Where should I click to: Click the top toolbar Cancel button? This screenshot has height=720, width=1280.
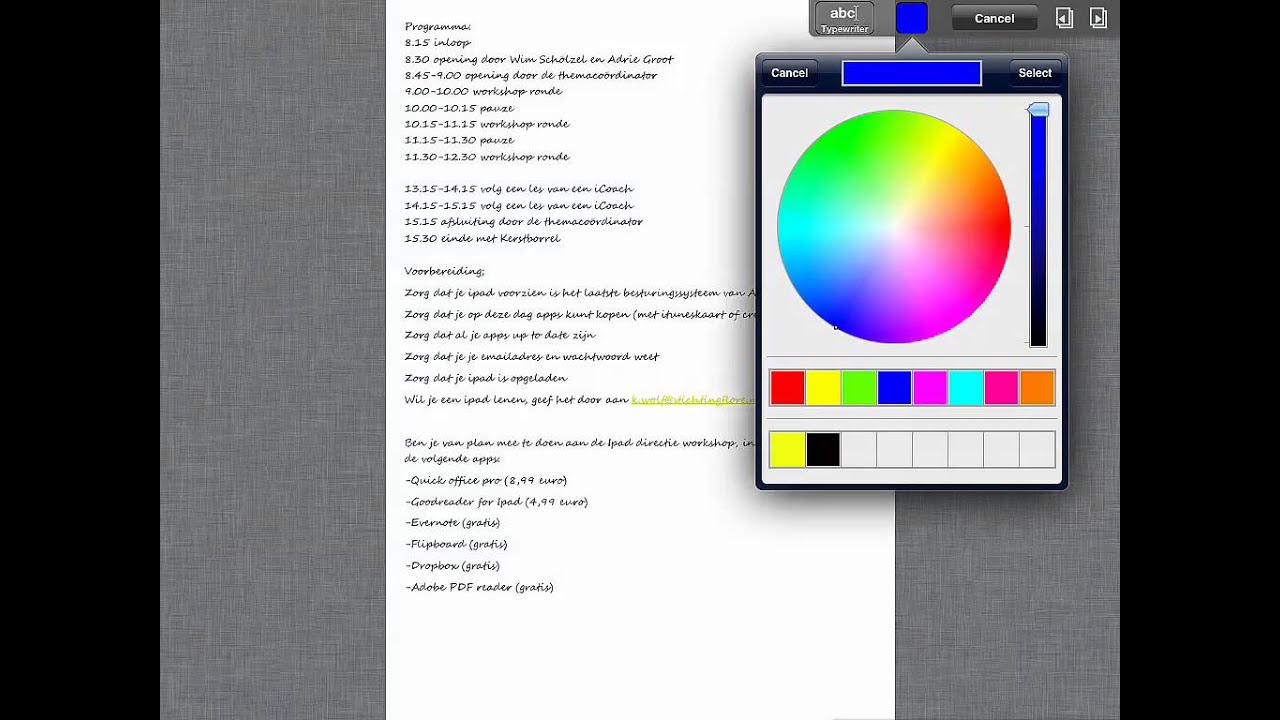pyautogui.click(x=994, y=18)
